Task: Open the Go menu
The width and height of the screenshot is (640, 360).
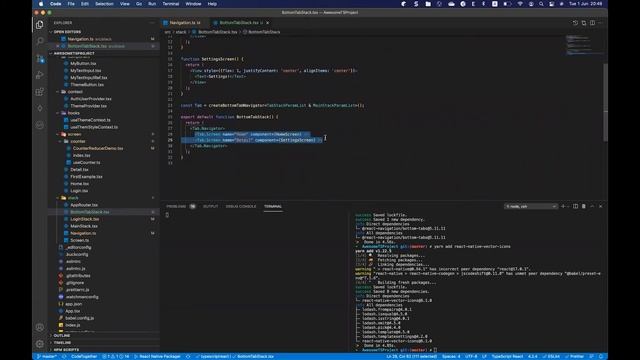Action: pyautogui.click(x=139, y=4)
